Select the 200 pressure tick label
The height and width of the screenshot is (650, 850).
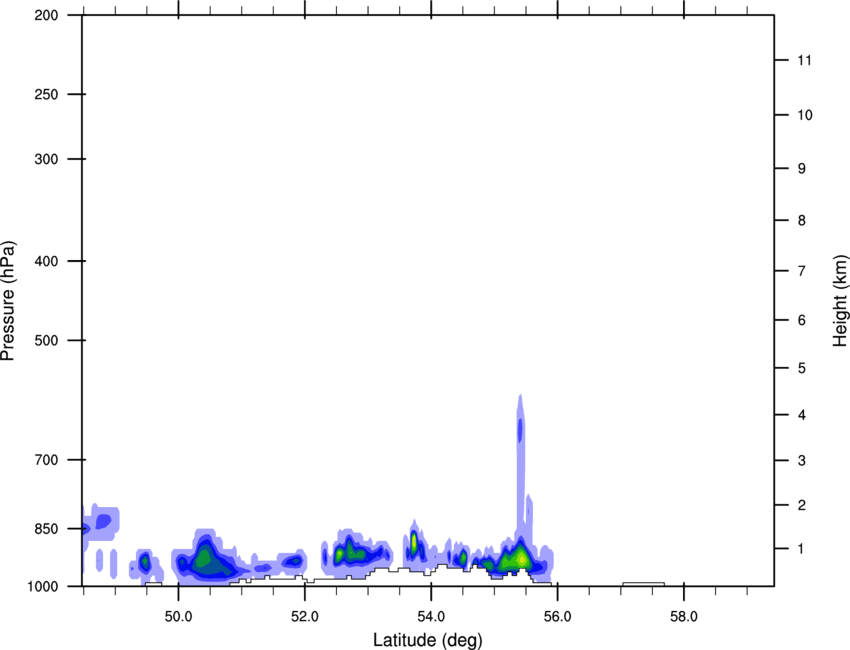[x=46, y=15]
